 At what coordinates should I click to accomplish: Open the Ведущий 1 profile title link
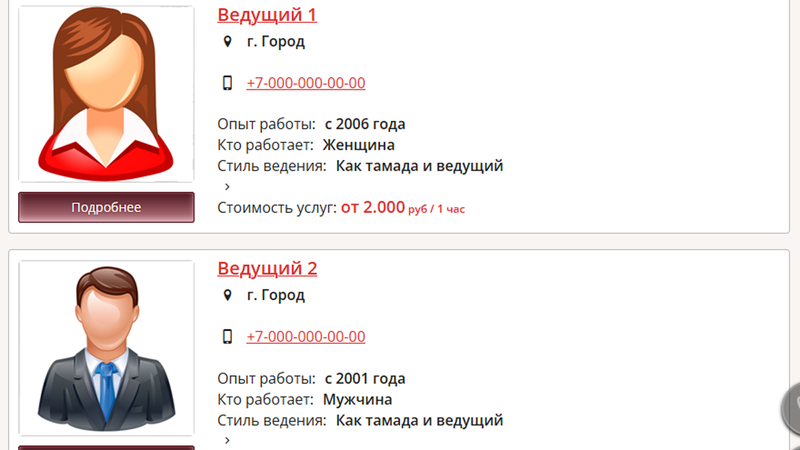point(267,15)
